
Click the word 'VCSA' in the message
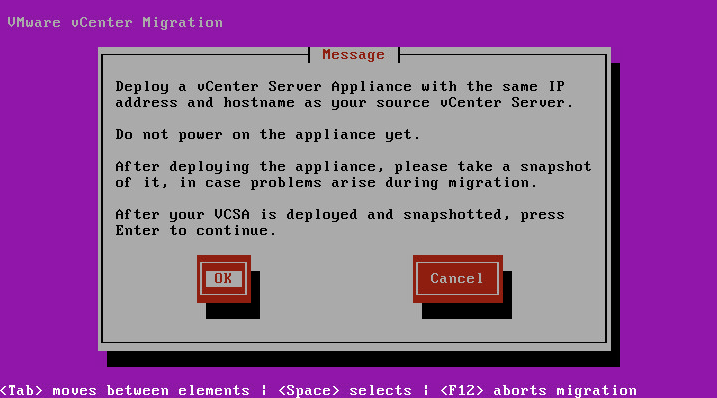232,215
